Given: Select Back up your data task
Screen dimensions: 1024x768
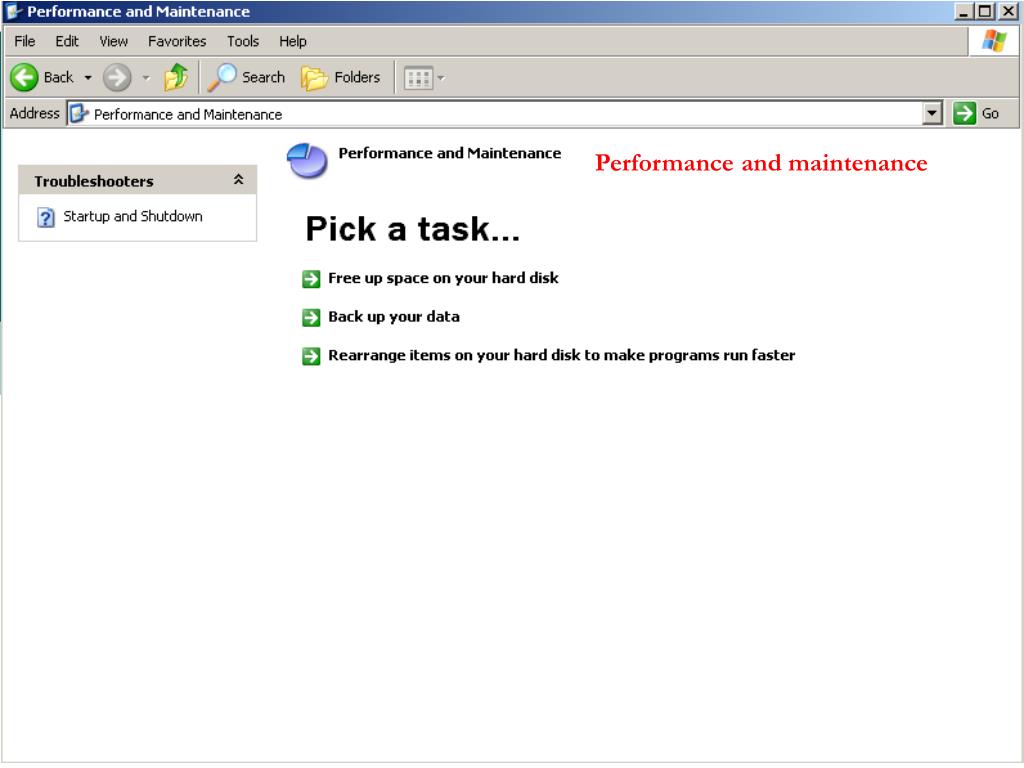Looking at the screenshot, I should click(x=394, y=317).
